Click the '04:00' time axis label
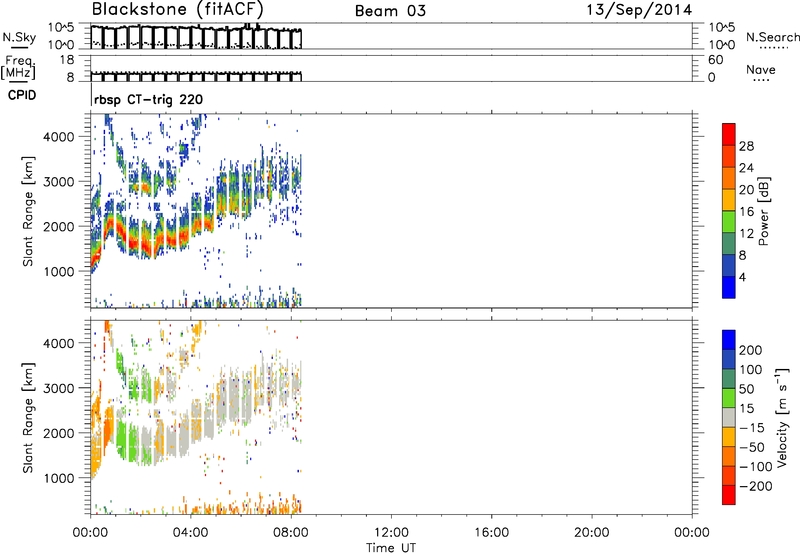The height and width of the screenshot is (554, 800). [x=191, y=533]
